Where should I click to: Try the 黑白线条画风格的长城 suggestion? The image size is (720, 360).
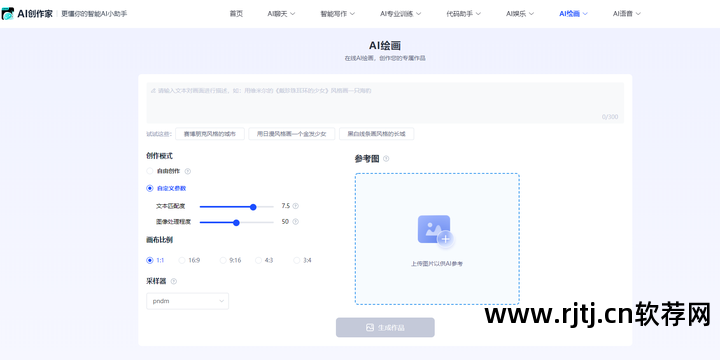click(377, 134)
